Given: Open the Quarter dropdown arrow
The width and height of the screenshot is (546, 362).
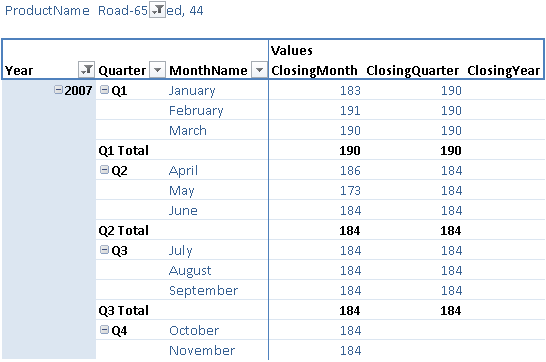Looking at the screenshot, I should click(157, 70).
